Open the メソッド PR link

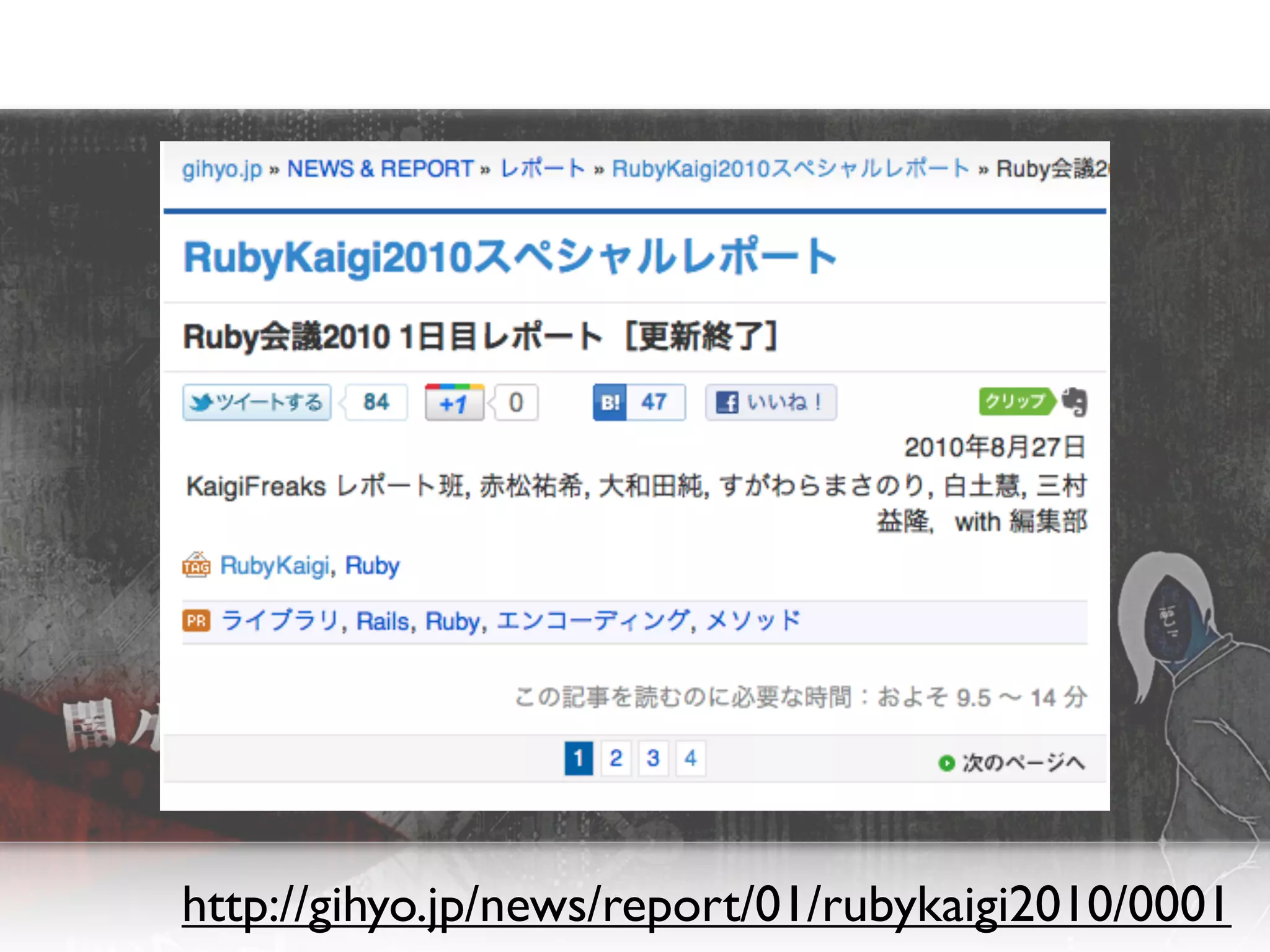click(753, 620)
